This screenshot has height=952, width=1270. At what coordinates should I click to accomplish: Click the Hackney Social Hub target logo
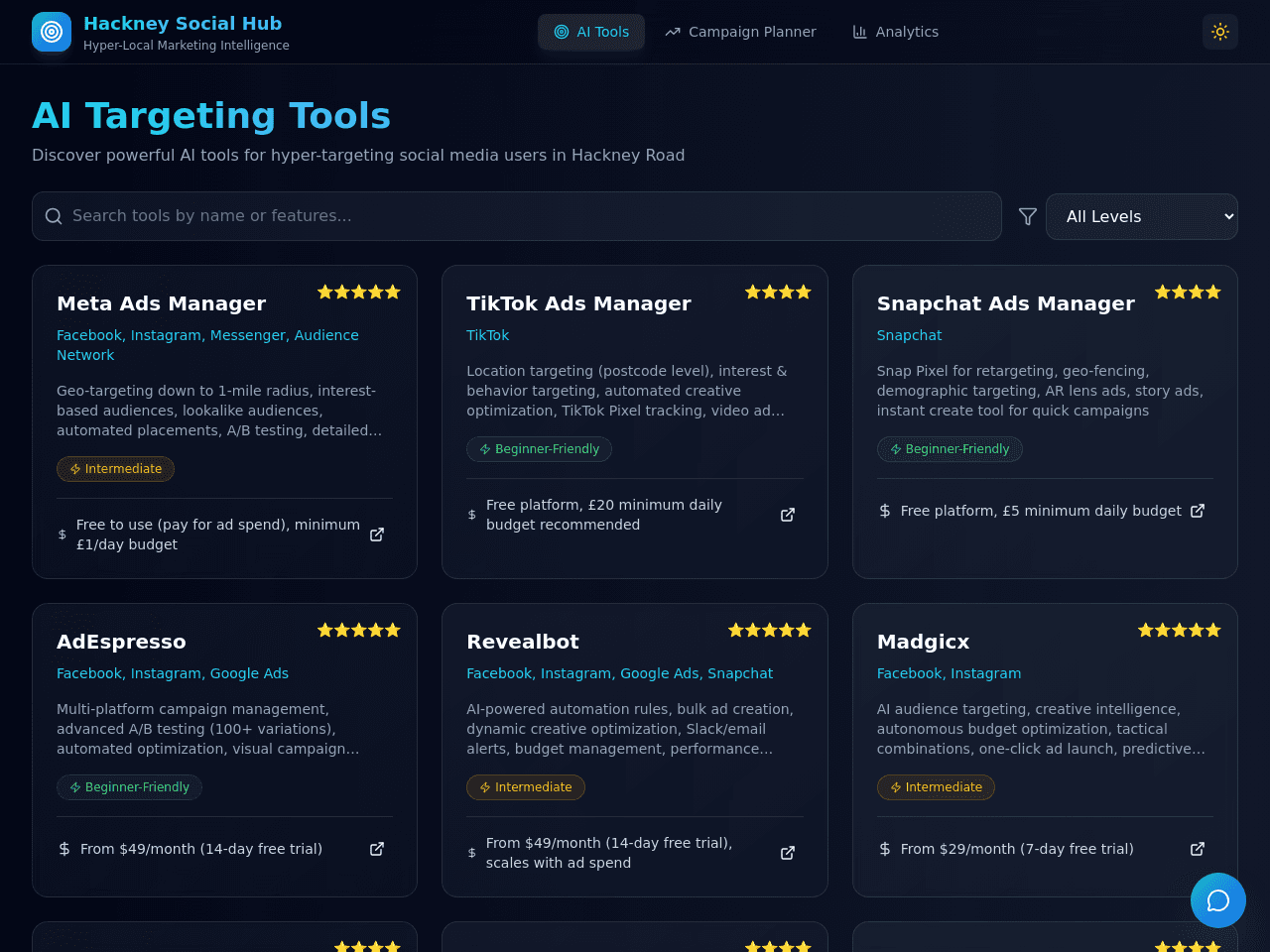pos(52,32)
